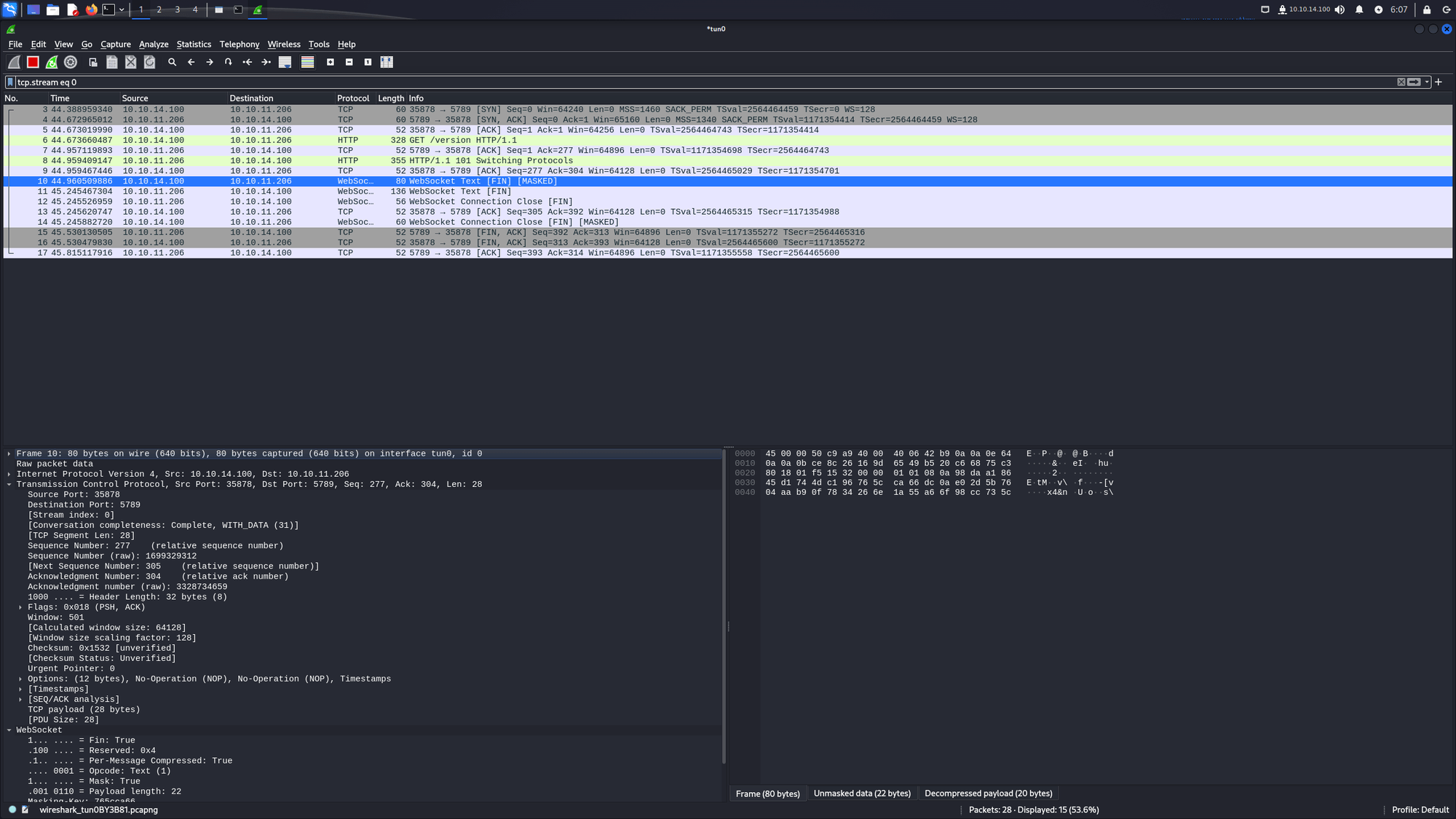The image size is (1456, 819).
Task: Stop the running capture (red square)
Action: pos(33,63)
